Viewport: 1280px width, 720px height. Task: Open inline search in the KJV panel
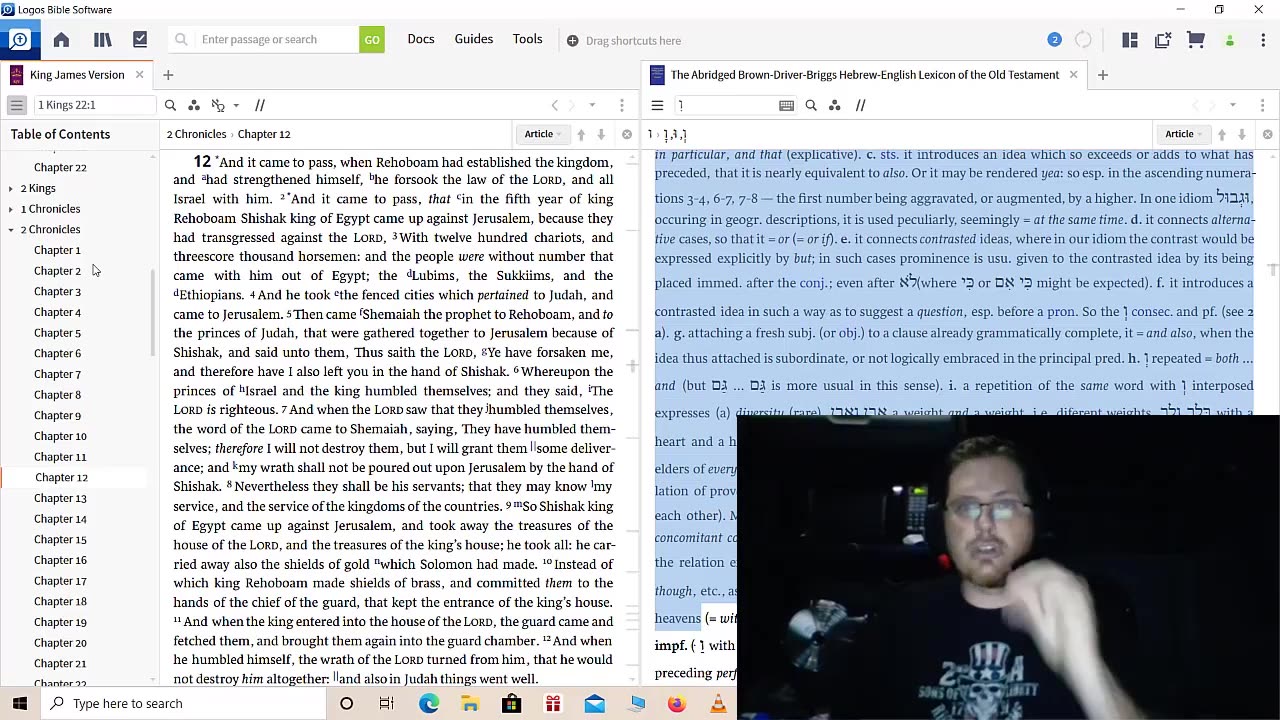point(170,105)
